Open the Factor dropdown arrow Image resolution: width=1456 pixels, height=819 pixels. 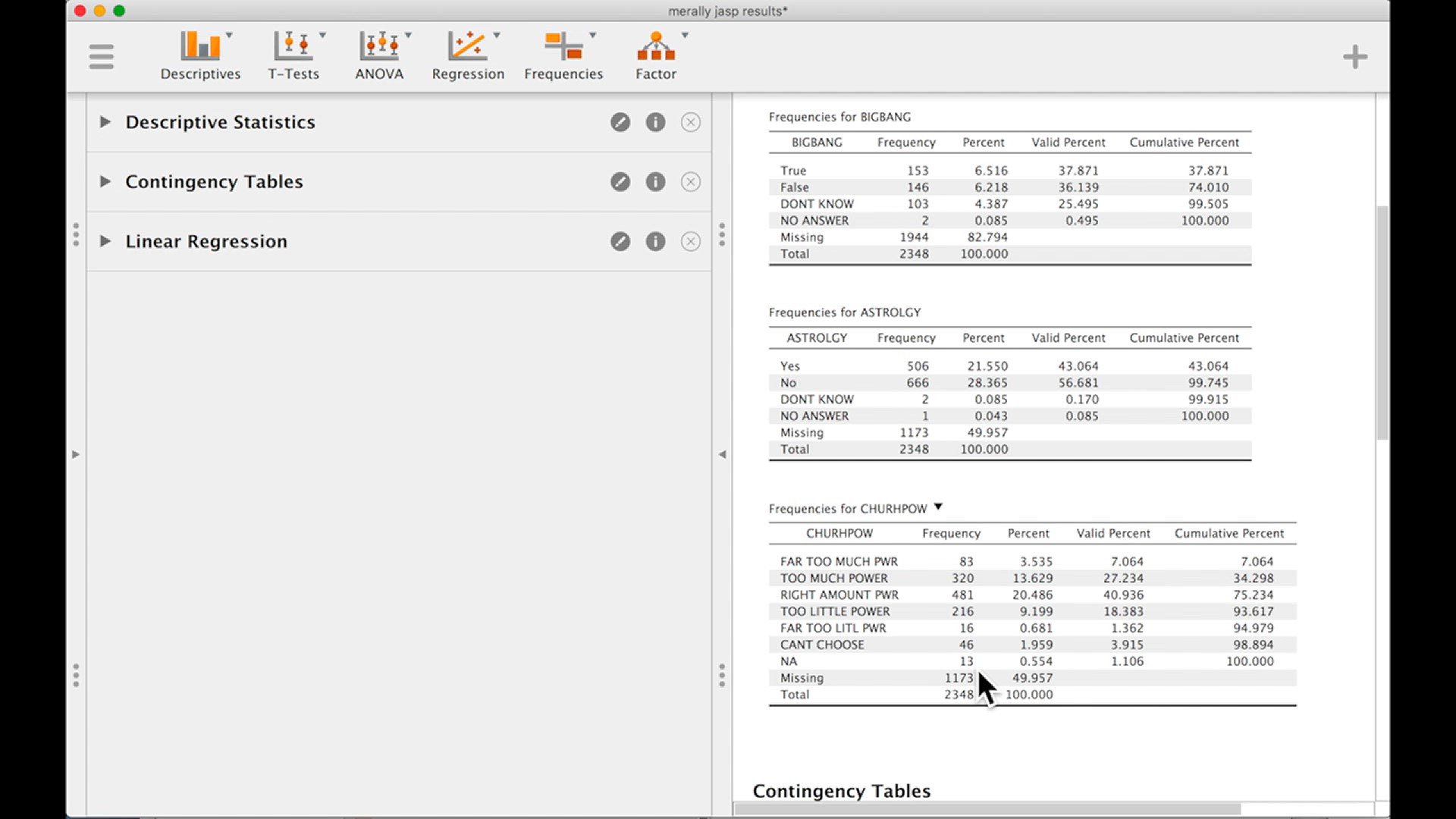(x=685, y=36)
